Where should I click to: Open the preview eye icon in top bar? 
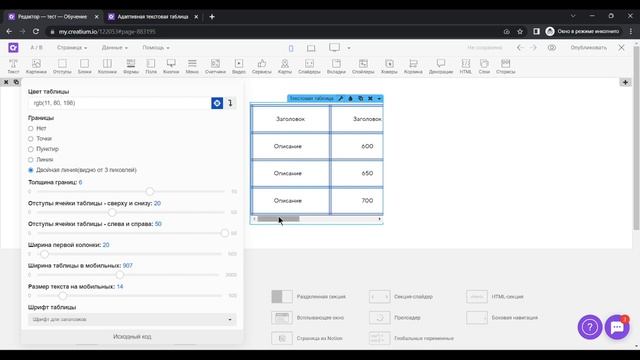point(552,48)
